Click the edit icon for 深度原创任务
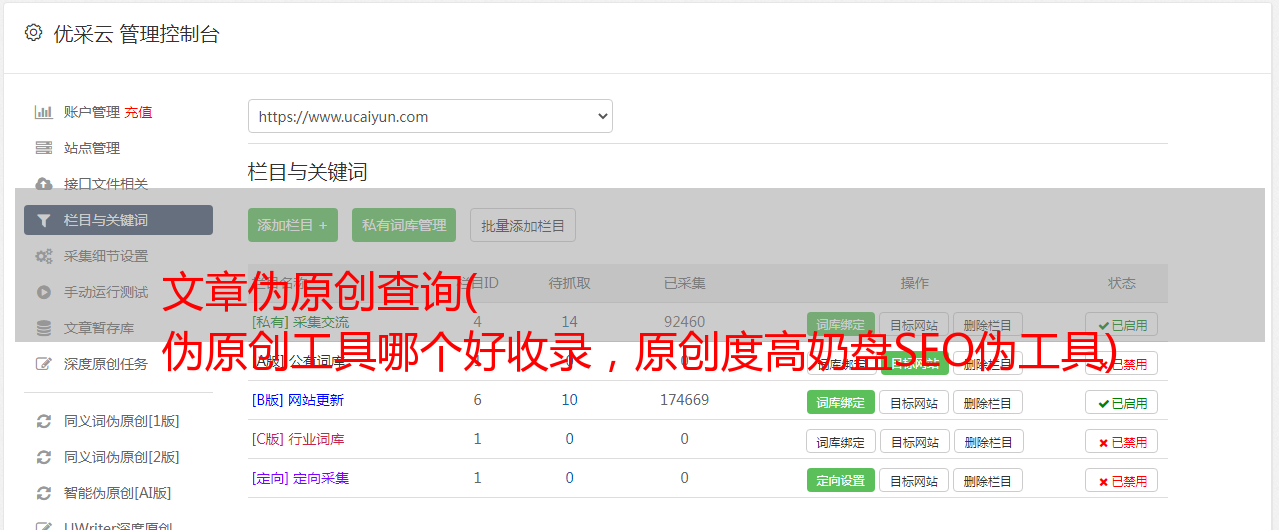The width and height of the screenshot is (1279, 530). [x=43, y=364]
